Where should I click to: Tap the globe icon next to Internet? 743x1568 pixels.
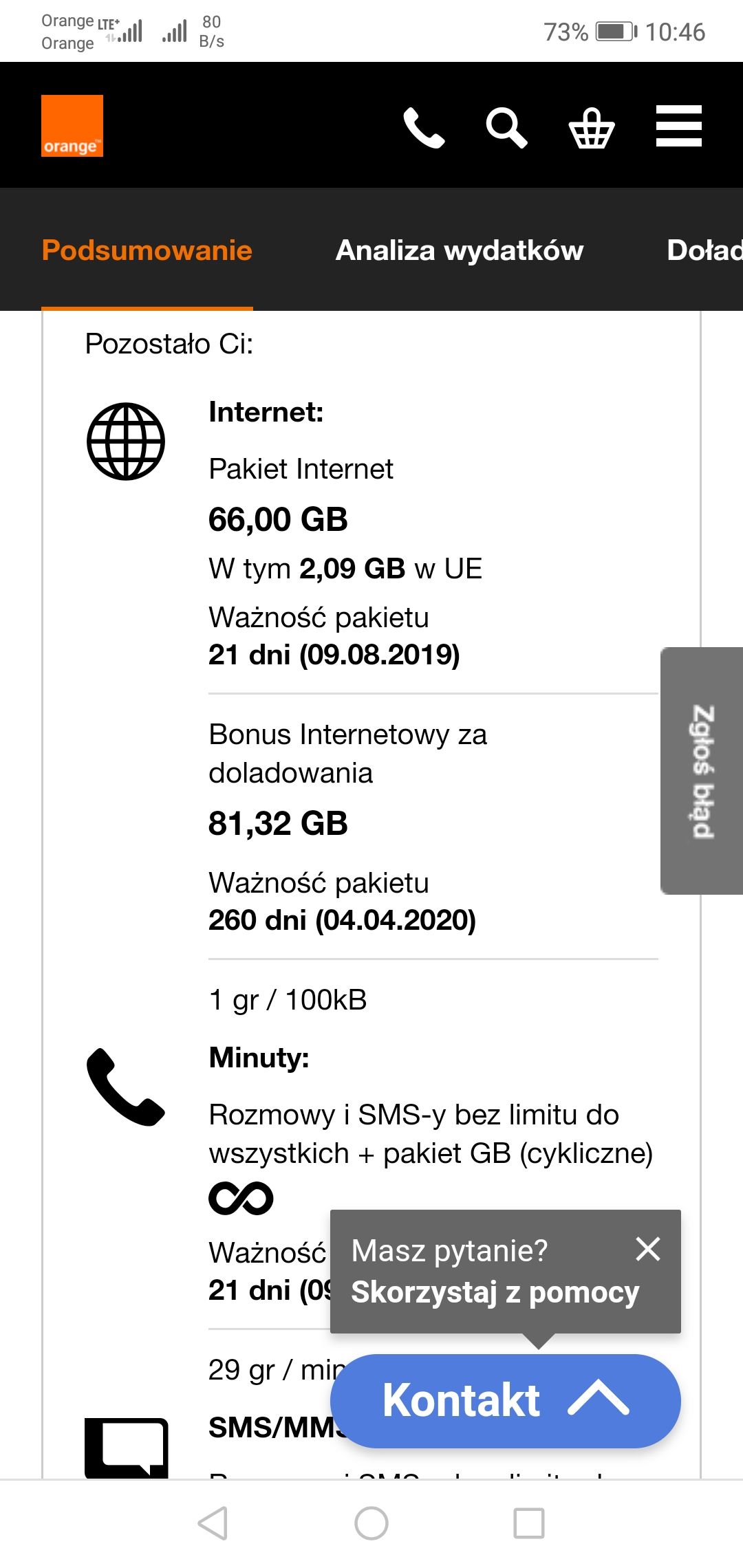click(x=127, y=442)
